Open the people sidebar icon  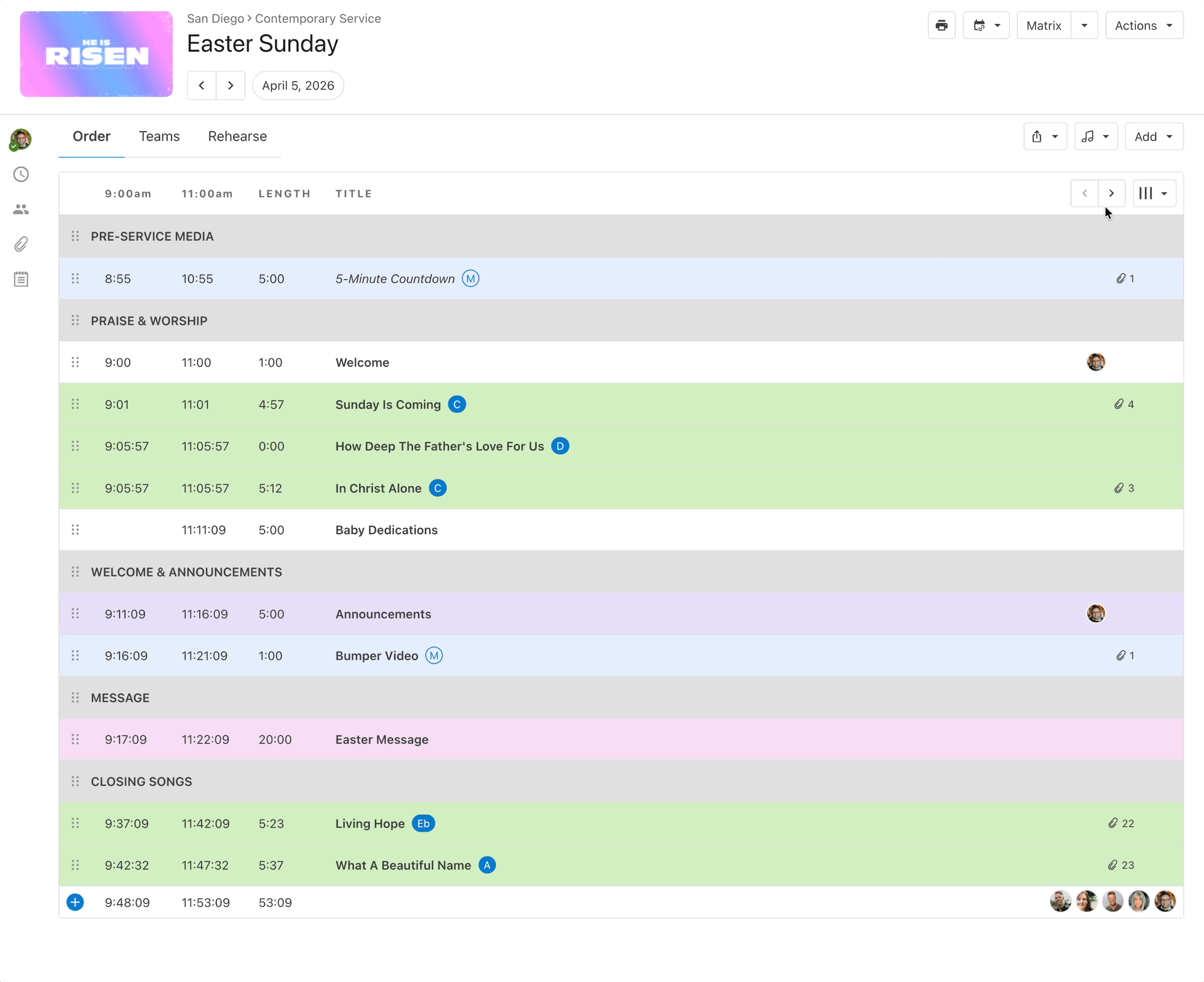21,209
